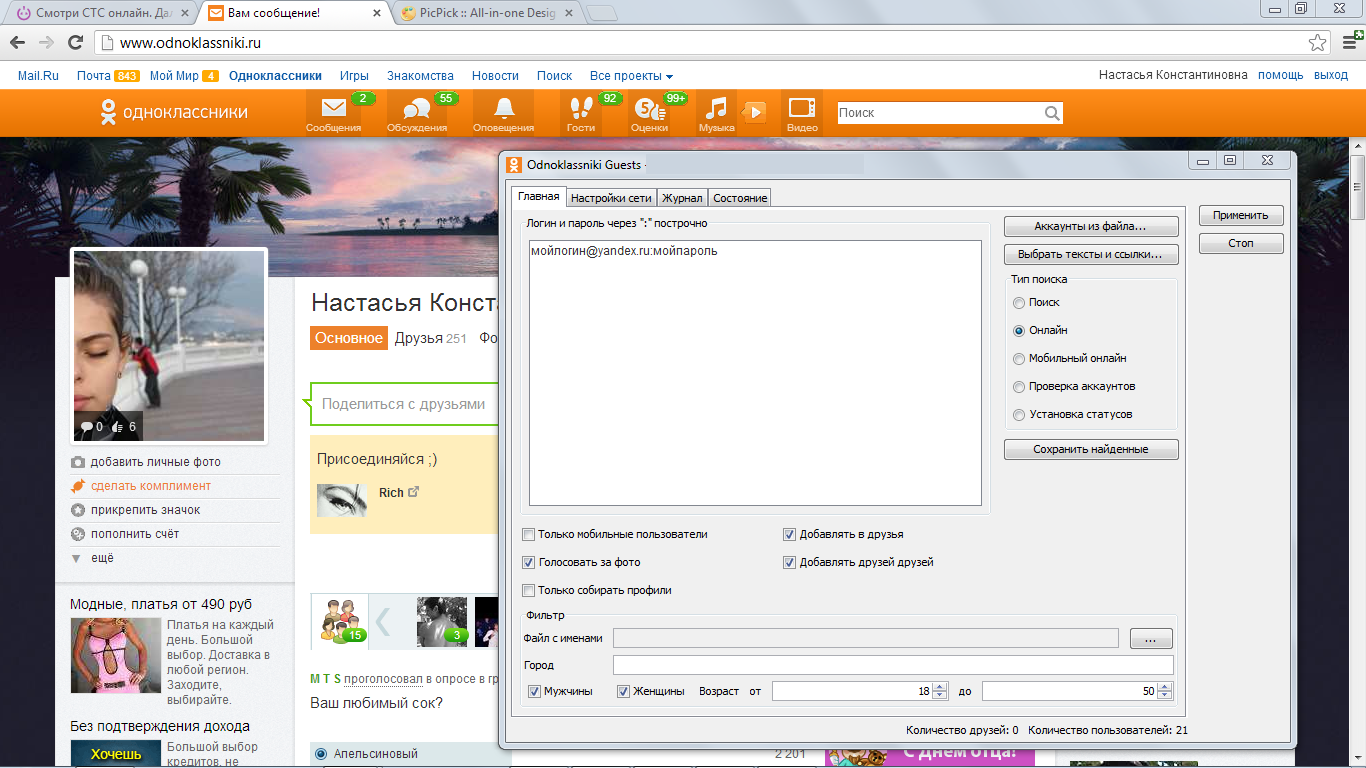Screen dimensions: 1366x768
Task: Select Установка статусов radio button
Action: pos(1019,414)
